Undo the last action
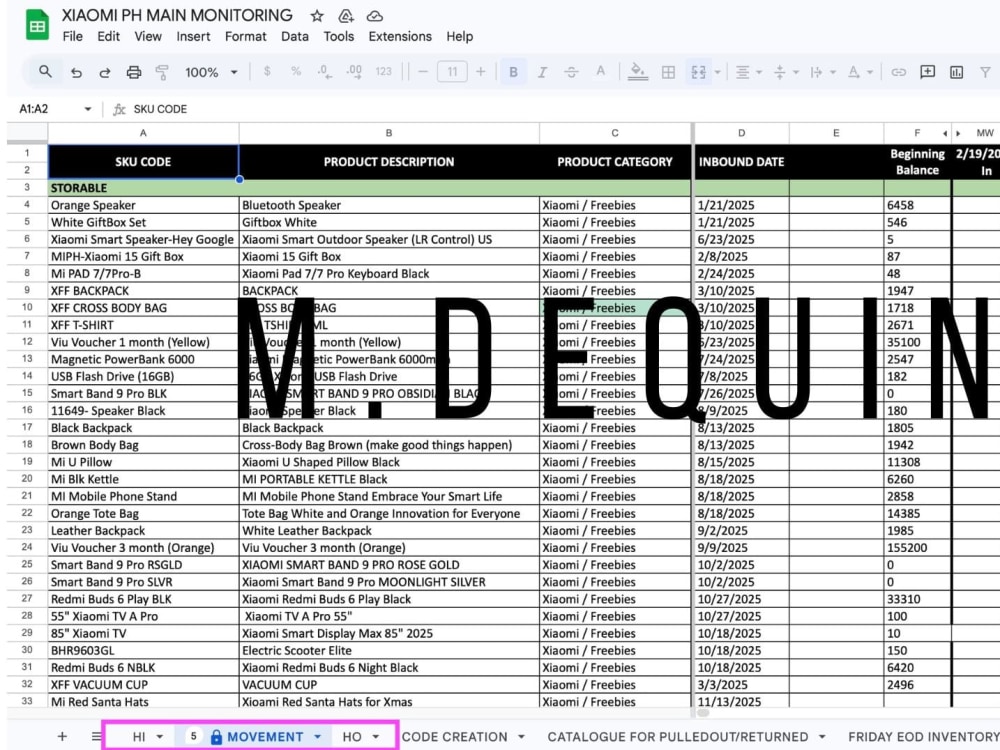Screen dimensions: 1000x750 tap(77, 72)
